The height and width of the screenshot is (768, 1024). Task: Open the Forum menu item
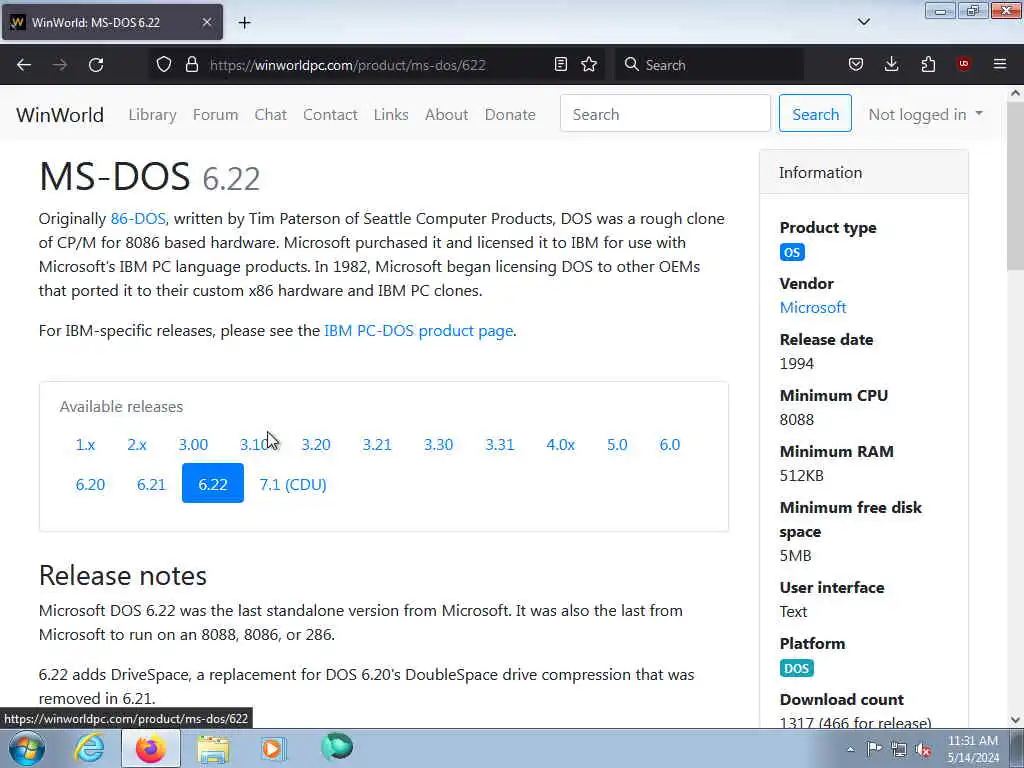point(216,114)
